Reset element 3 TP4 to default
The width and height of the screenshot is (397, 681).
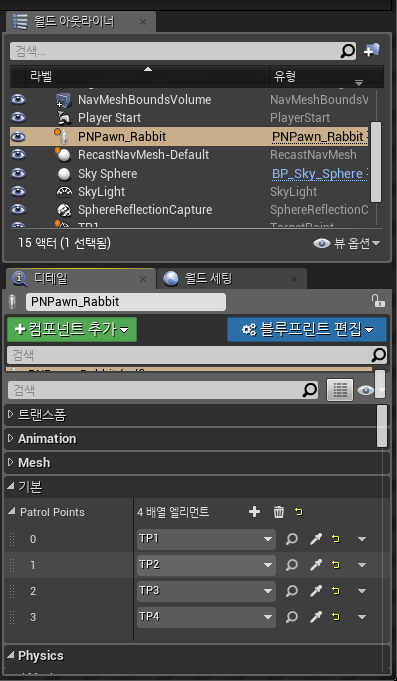(x=336, y=617)
